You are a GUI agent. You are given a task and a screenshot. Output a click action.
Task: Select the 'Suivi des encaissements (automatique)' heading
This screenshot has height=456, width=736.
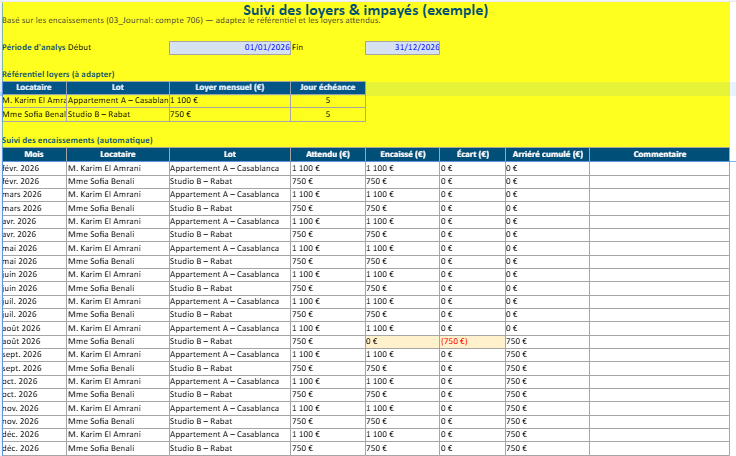(77, 141)
